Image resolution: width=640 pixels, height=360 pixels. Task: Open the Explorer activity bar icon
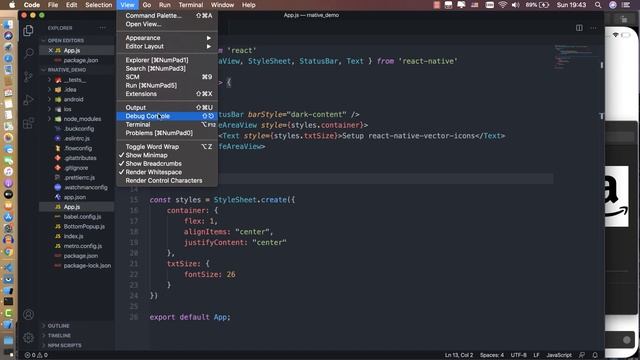(28, 30)
